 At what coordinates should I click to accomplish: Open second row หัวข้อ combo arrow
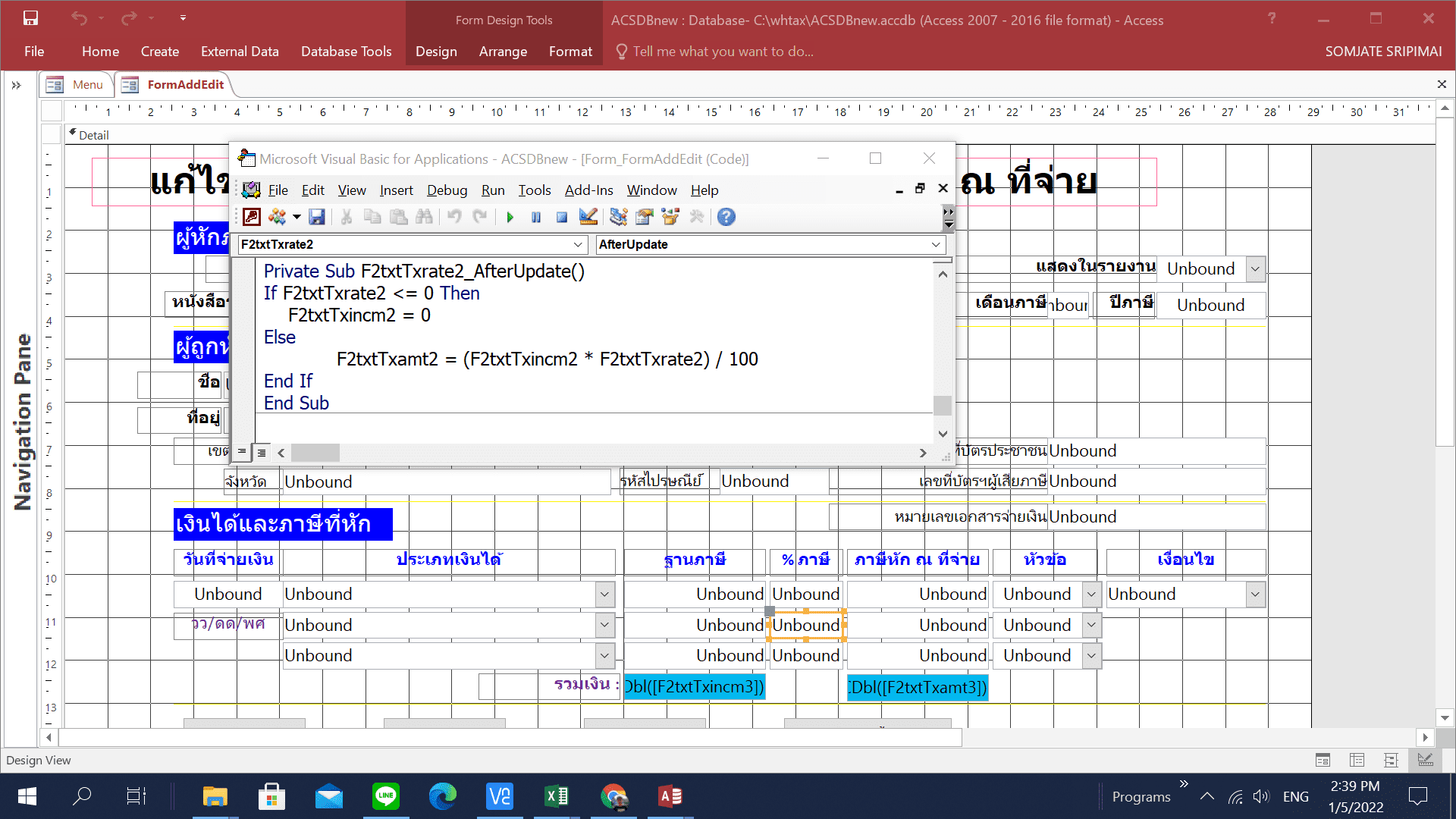pos(1091,625)
